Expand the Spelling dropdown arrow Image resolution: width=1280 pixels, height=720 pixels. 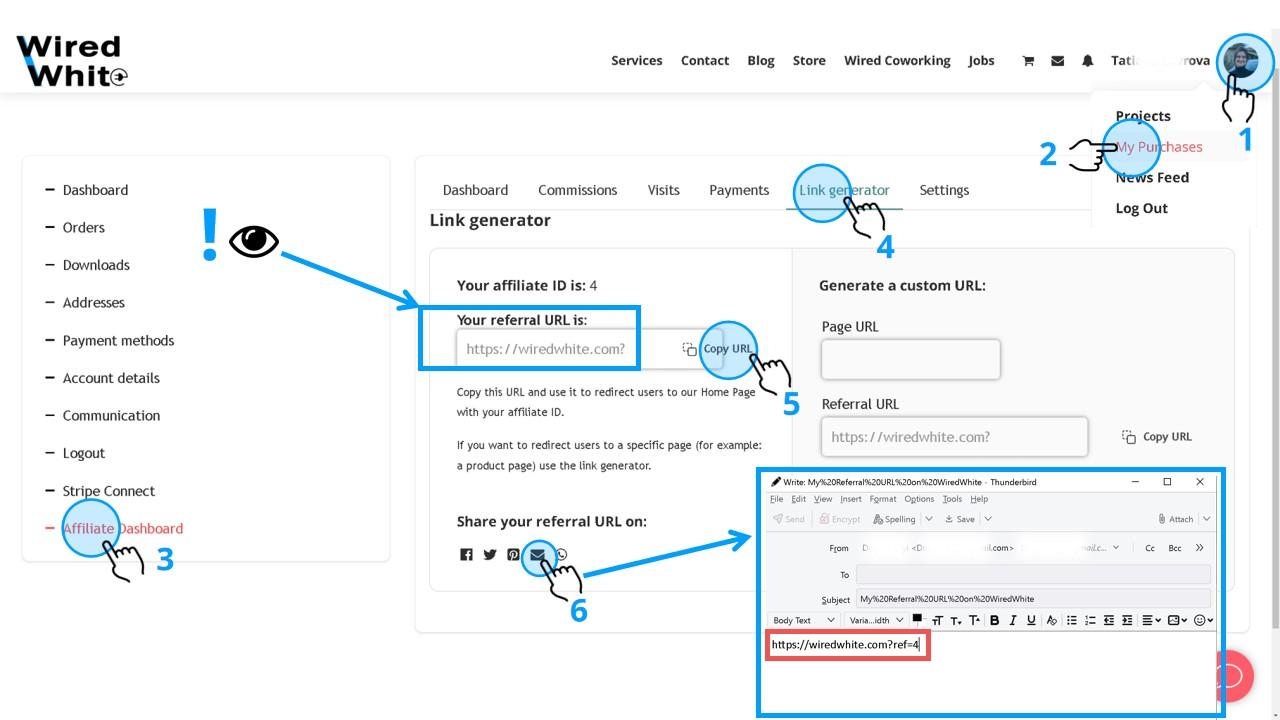point(929,519)
